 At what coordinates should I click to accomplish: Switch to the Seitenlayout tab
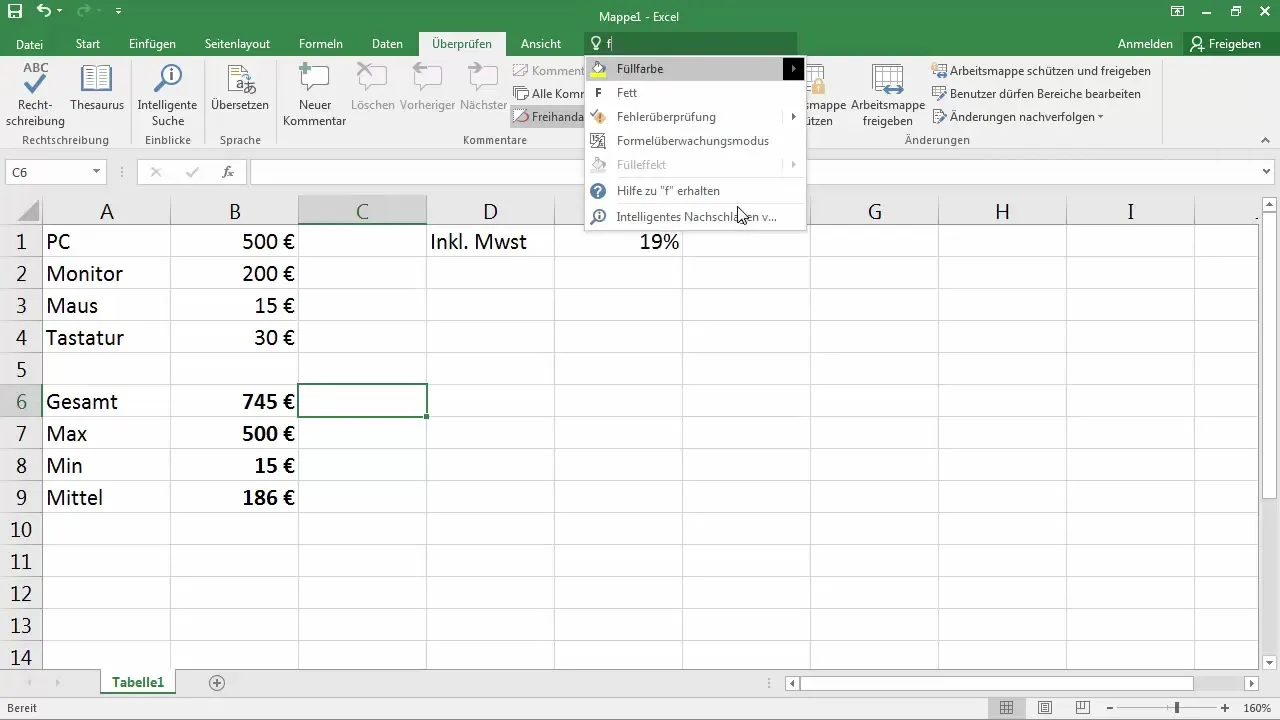(237, 44)
